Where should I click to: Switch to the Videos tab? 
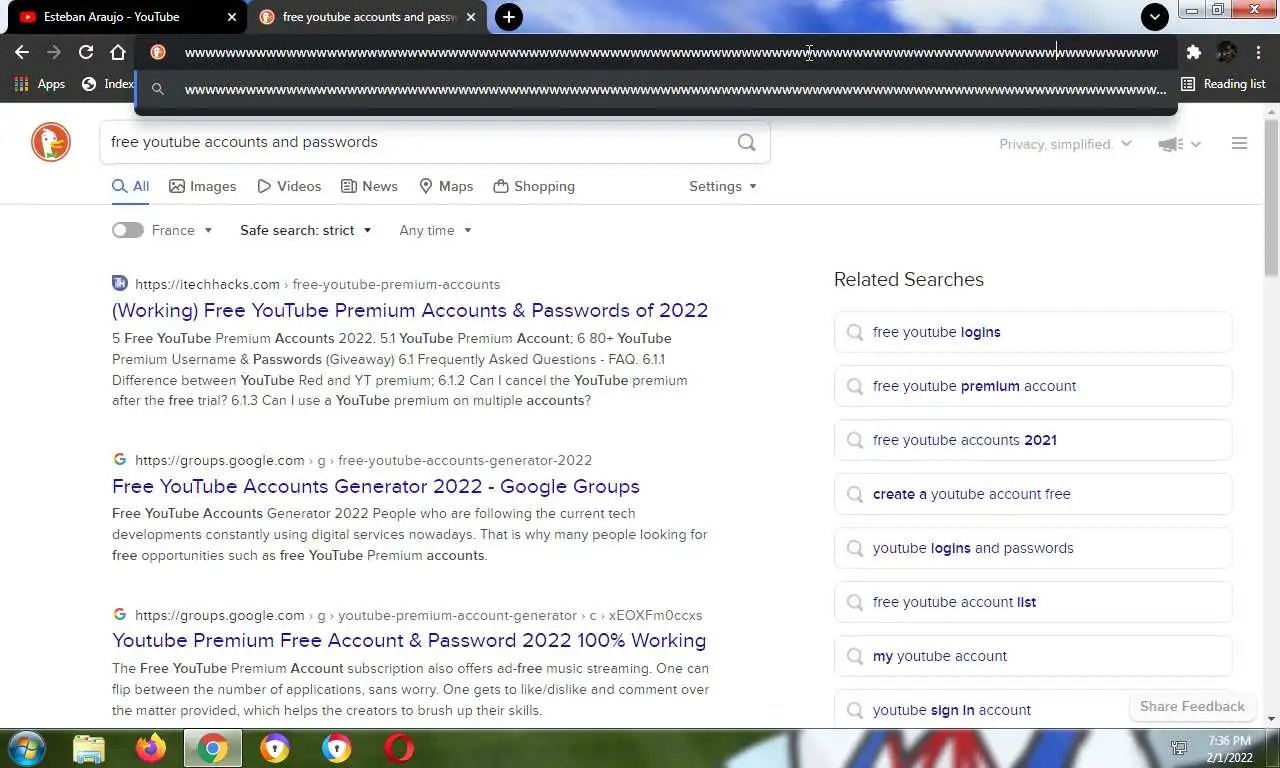point(289,186)
